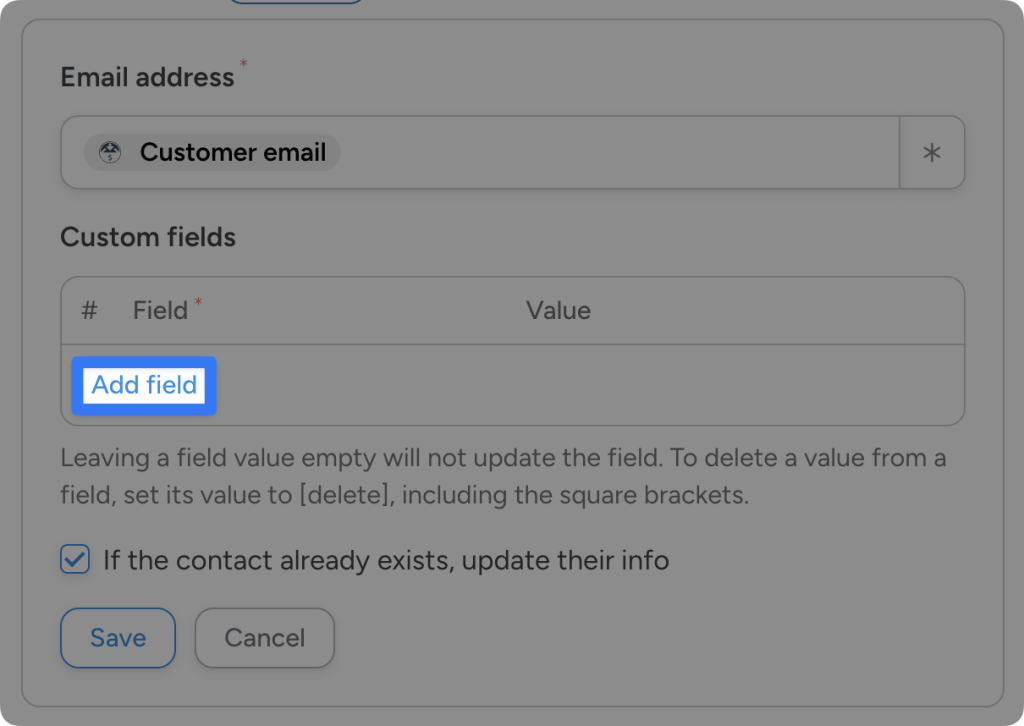
Task: Click the Value column header
Action: click(x=559, y=310)
